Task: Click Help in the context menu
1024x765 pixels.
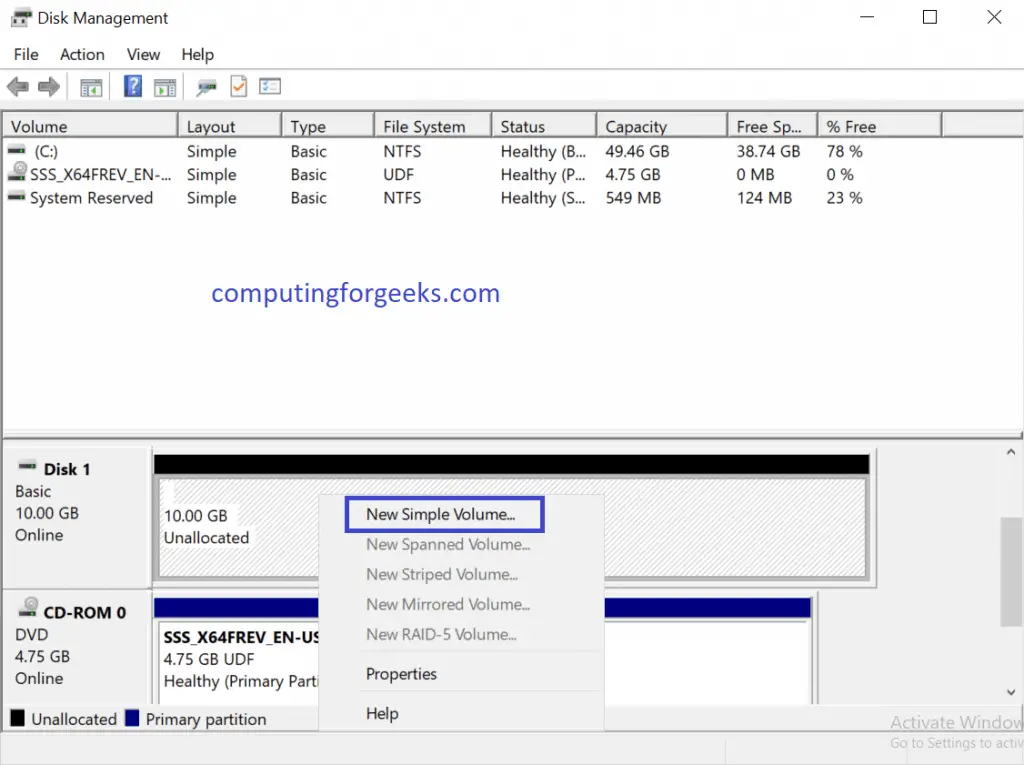Action: point(382,713)
